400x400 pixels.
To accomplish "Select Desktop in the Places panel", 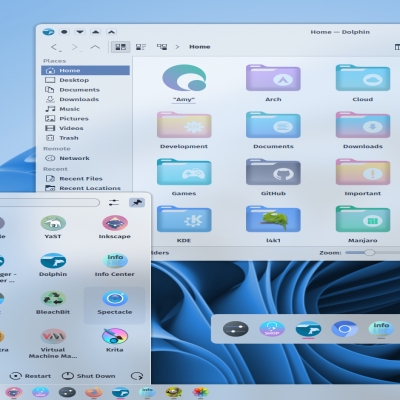I will [x=85, y=80].
